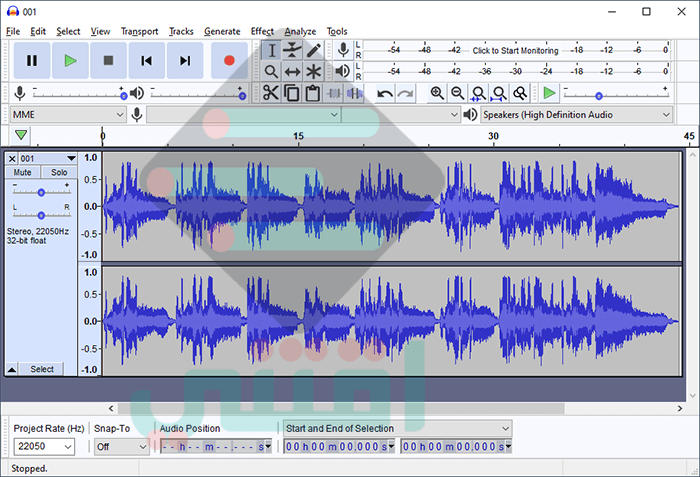Click Fit selection to width icon
The image size is (700, 477).
point(478,93)
